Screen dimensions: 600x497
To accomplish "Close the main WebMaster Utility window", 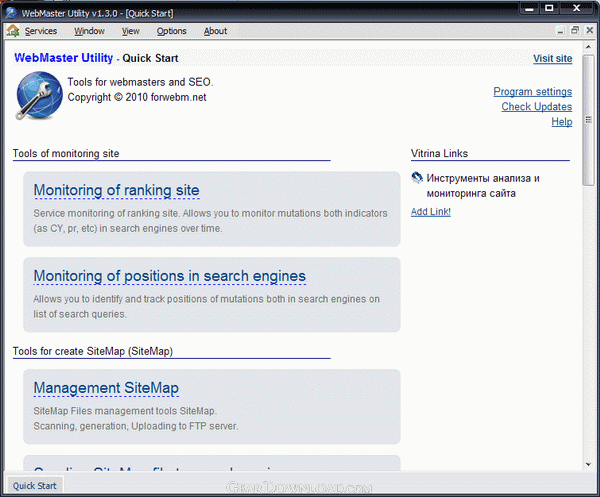I will pos(577,8).
